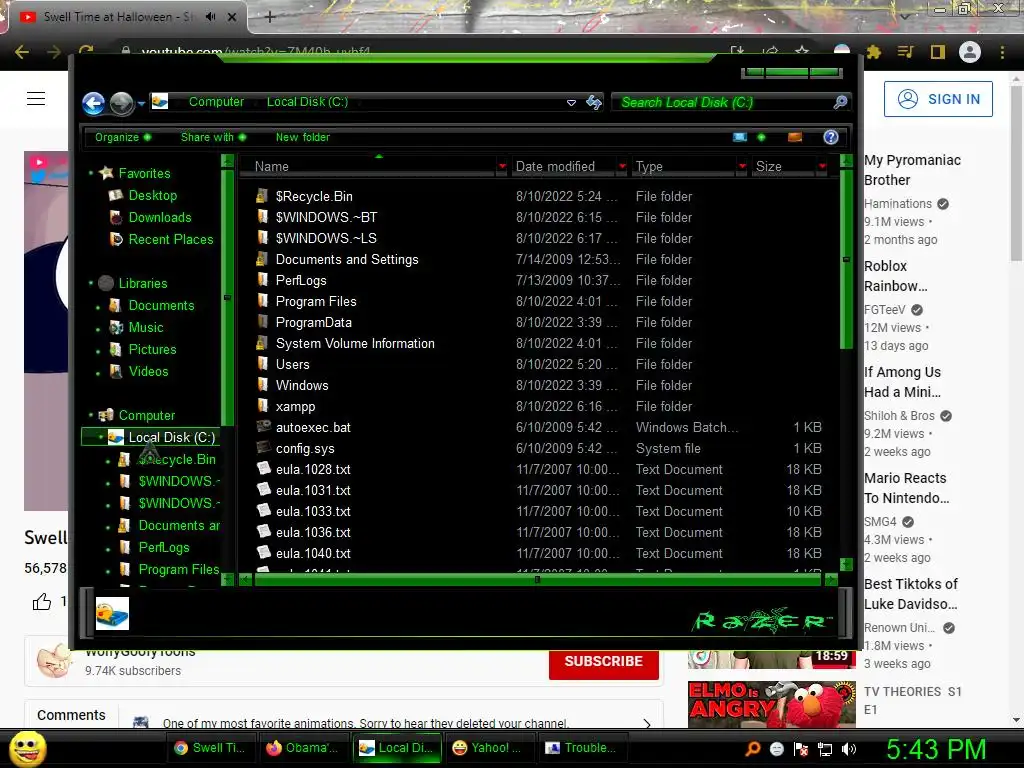Open the Size column filter dropdown
Image resolution: width=1024 pixels, height=768 pixels.
click(822, 167)
